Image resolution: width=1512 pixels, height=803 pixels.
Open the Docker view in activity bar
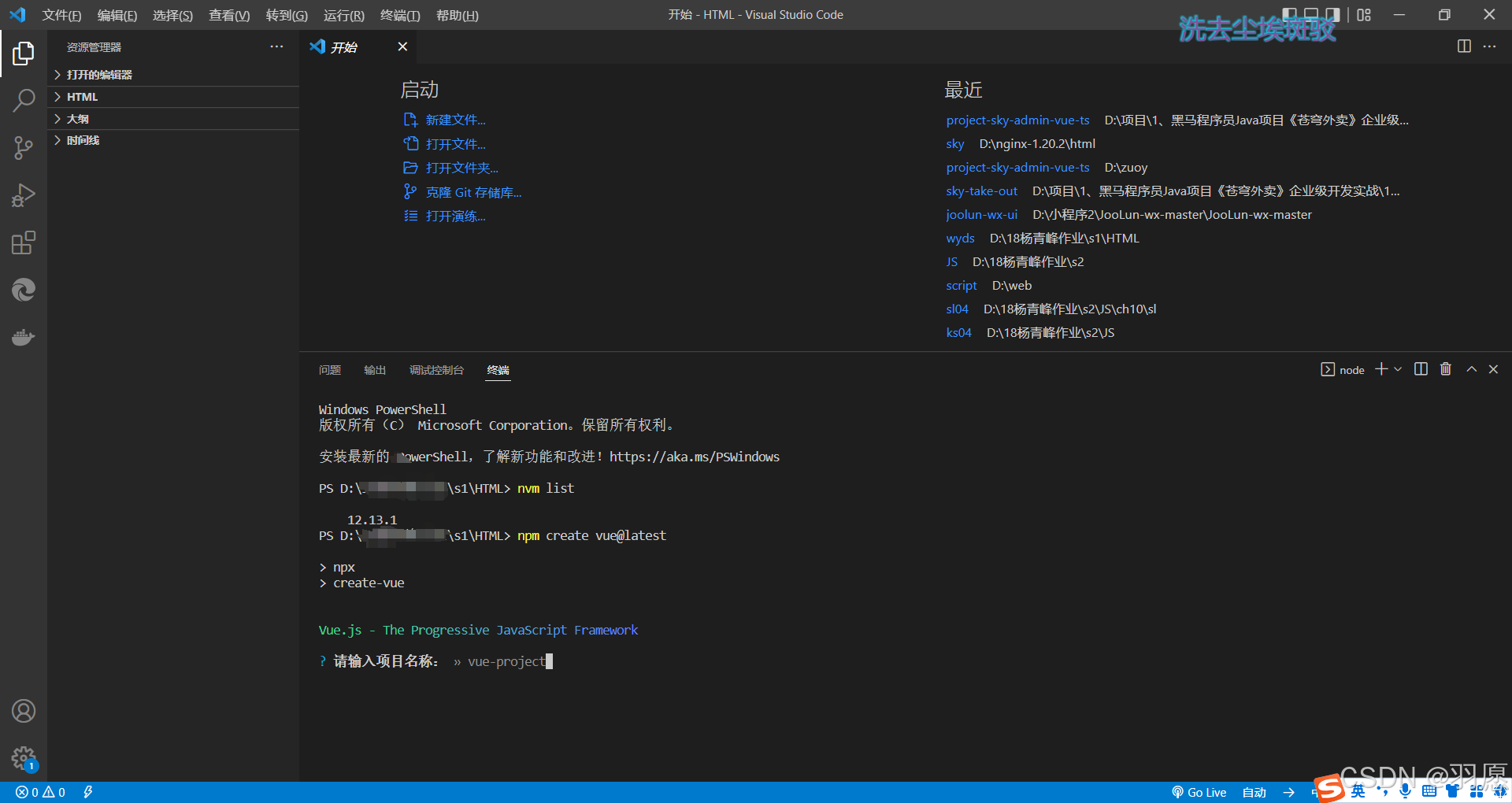pos(24,337)
